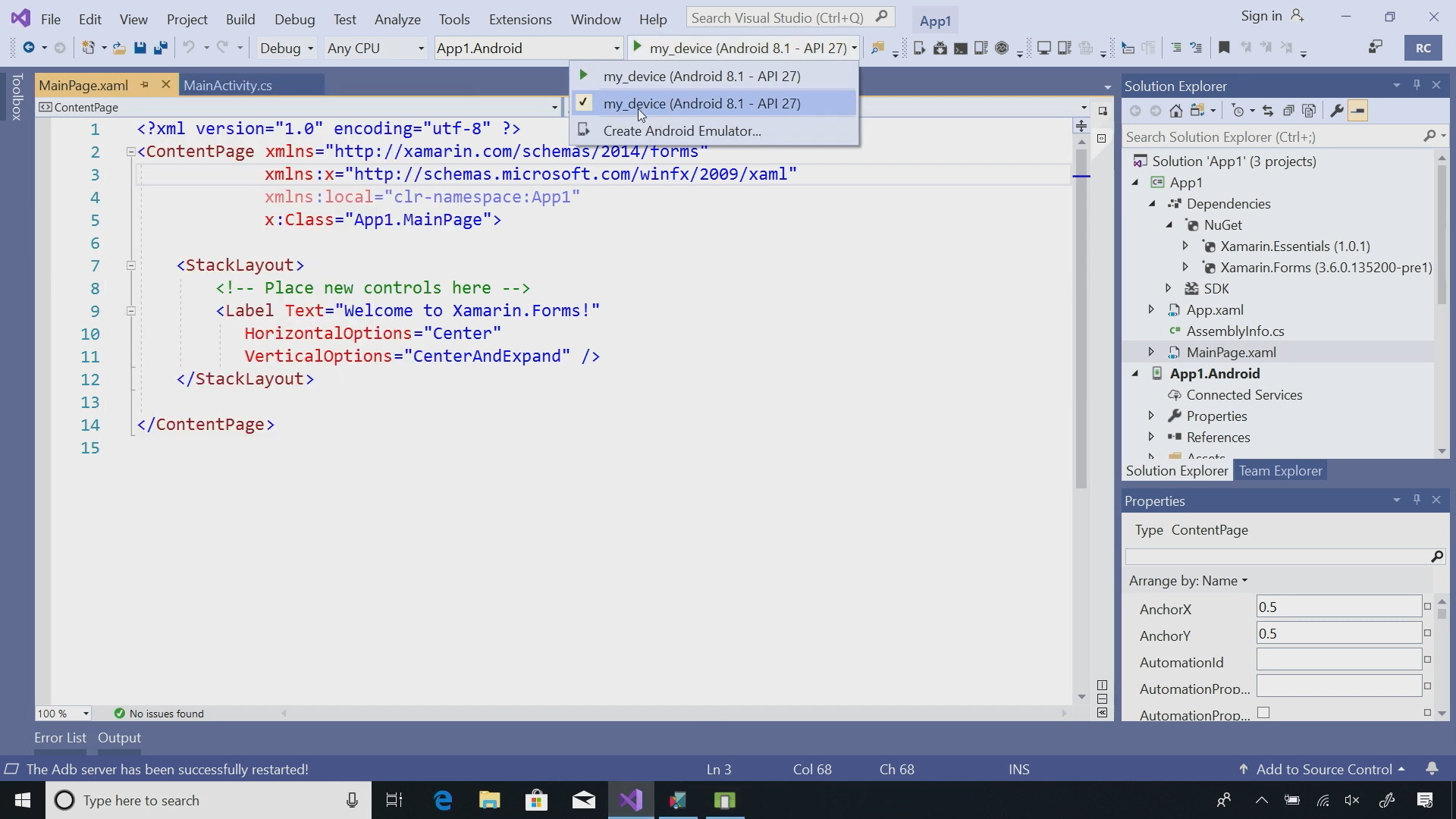Viewport: 1456px width, 819px height.
Task: Click the Save disk icon in the toolbar
Action: tap(140, 48)
